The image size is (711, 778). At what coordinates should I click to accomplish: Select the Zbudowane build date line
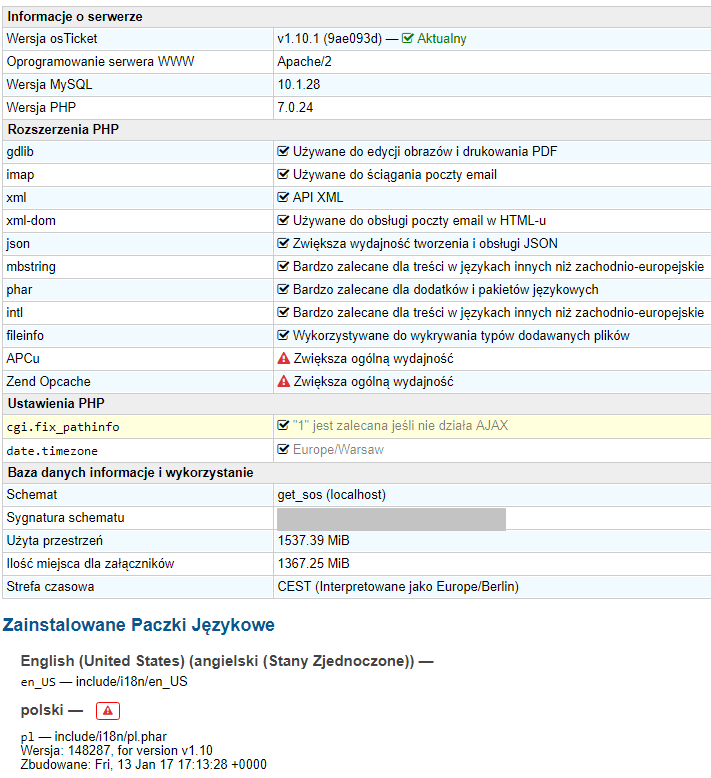point(144,764)
